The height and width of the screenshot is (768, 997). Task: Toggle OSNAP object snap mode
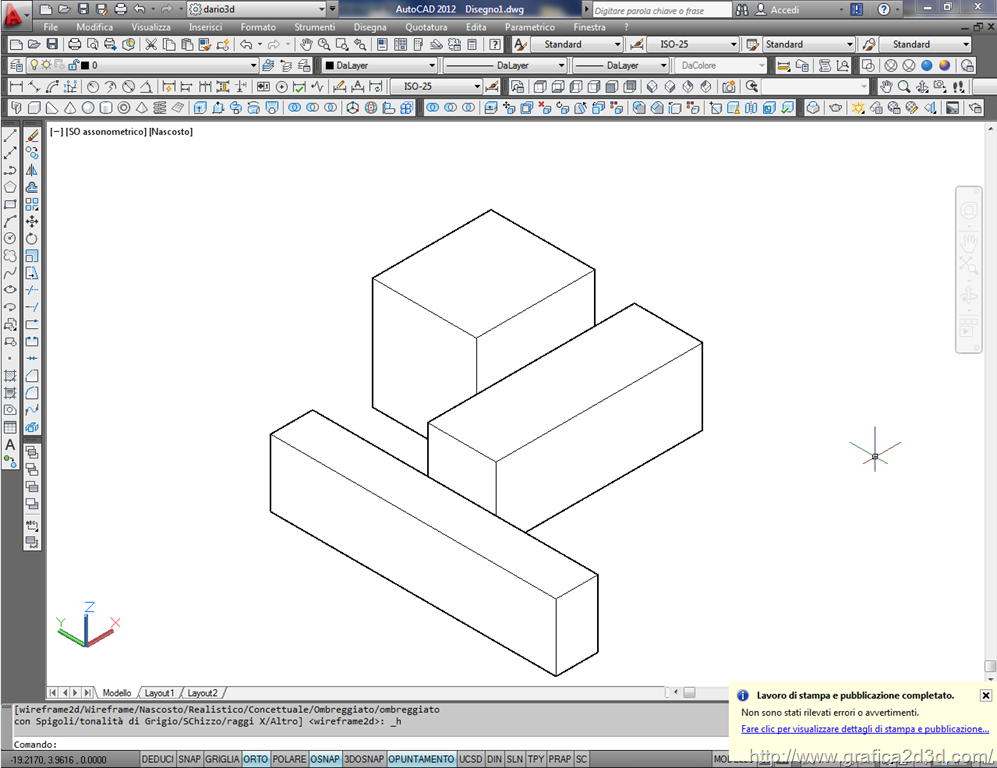pos(324,760)
